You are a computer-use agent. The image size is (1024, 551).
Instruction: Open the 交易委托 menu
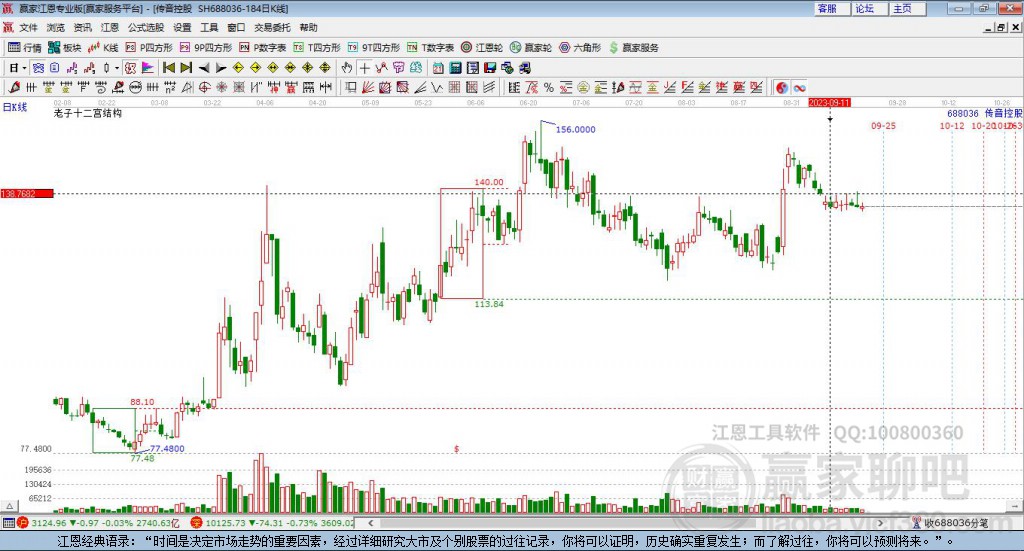point(272,27)
